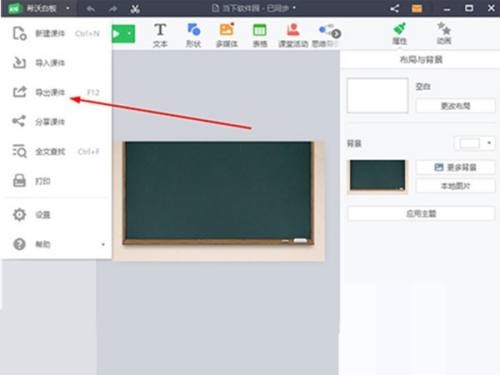Click the 更改布局 button
The height and width of the screenshot is (375, 500).
tap(455, 106)
